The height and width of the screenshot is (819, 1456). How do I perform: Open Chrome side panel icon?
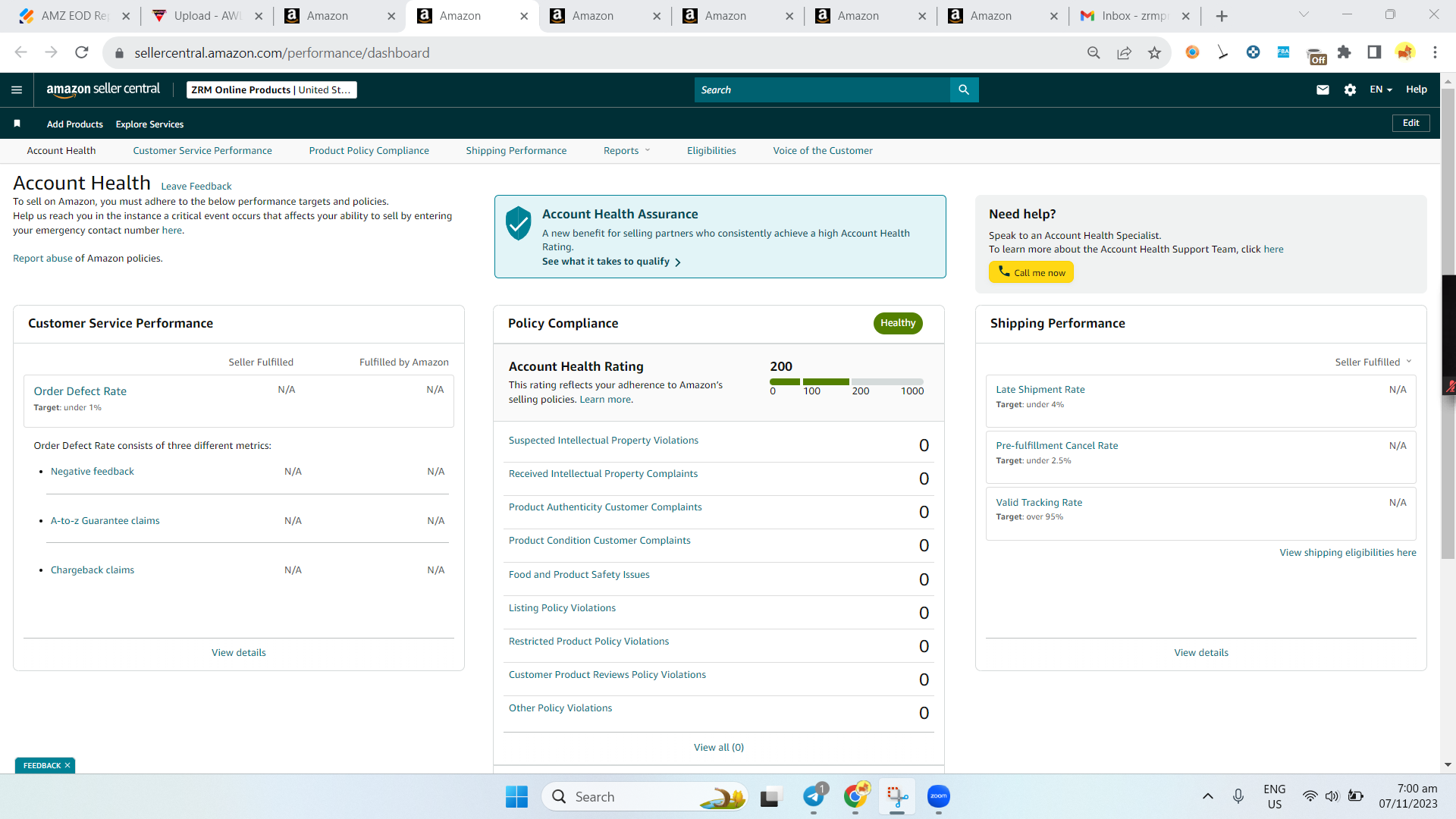(x=1374, y=52)
